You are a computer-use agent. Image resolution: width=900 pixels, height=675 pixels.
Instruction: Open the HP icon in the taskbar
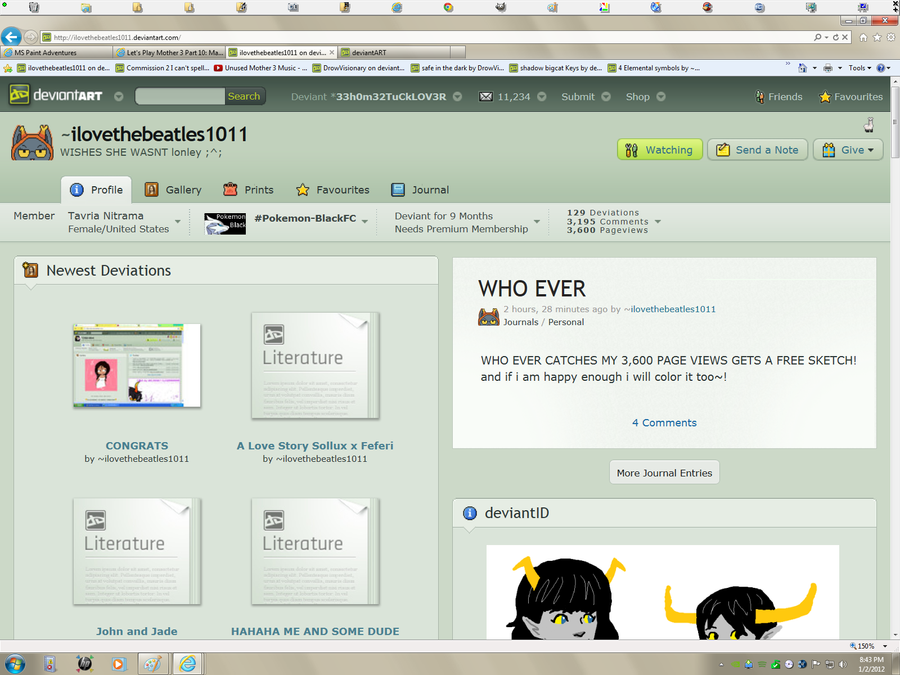pos(84,664)
